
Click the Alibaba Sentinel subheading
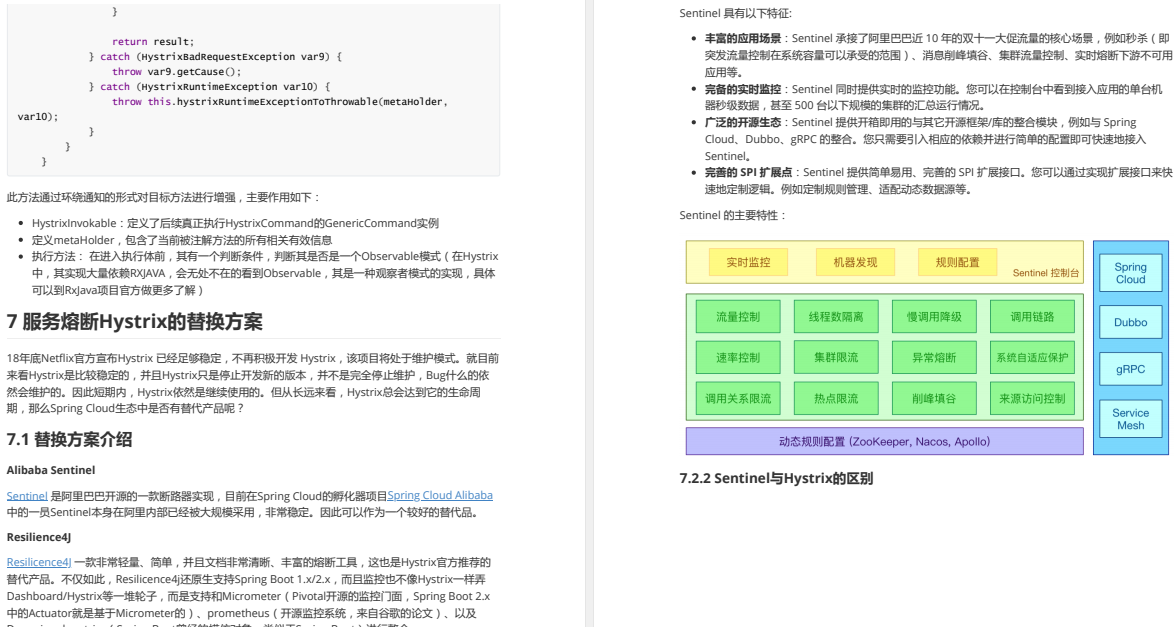[51, 470]
